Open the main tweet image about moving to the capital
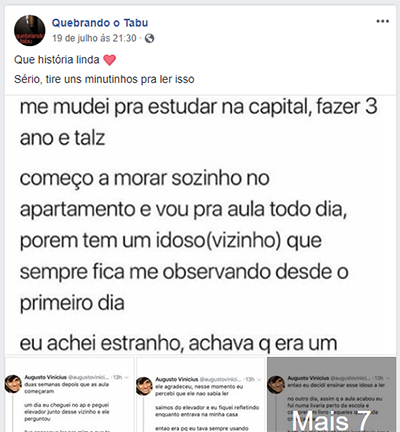The image size is (400, 432). [200, 225]
